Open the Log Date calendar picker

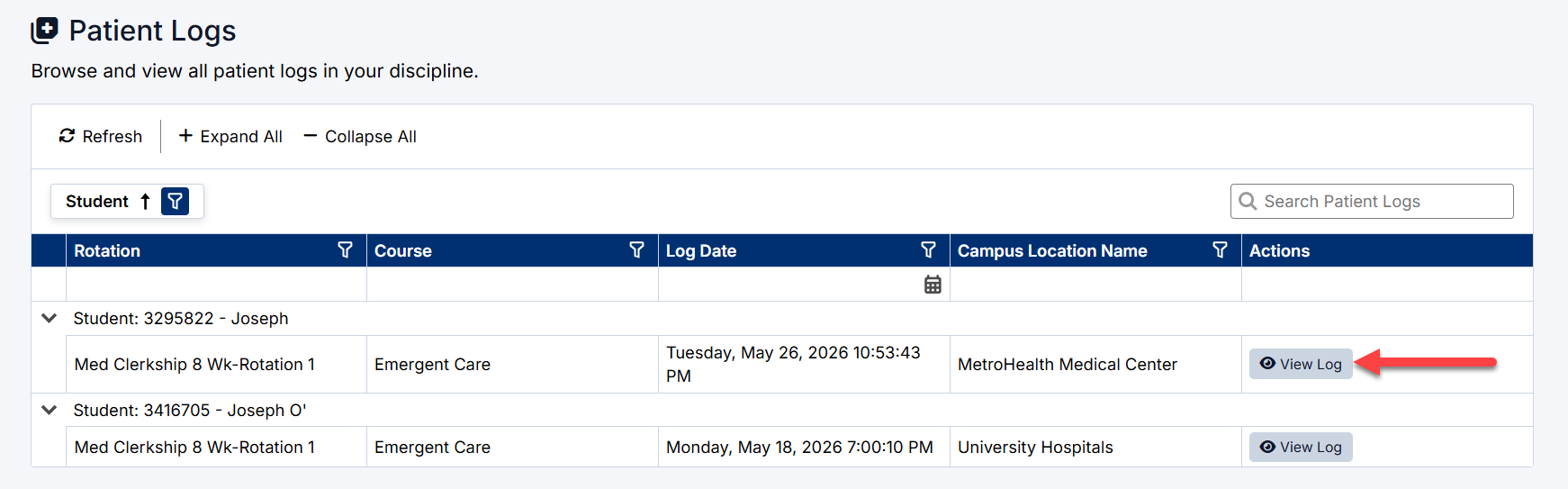click(933, 285)
